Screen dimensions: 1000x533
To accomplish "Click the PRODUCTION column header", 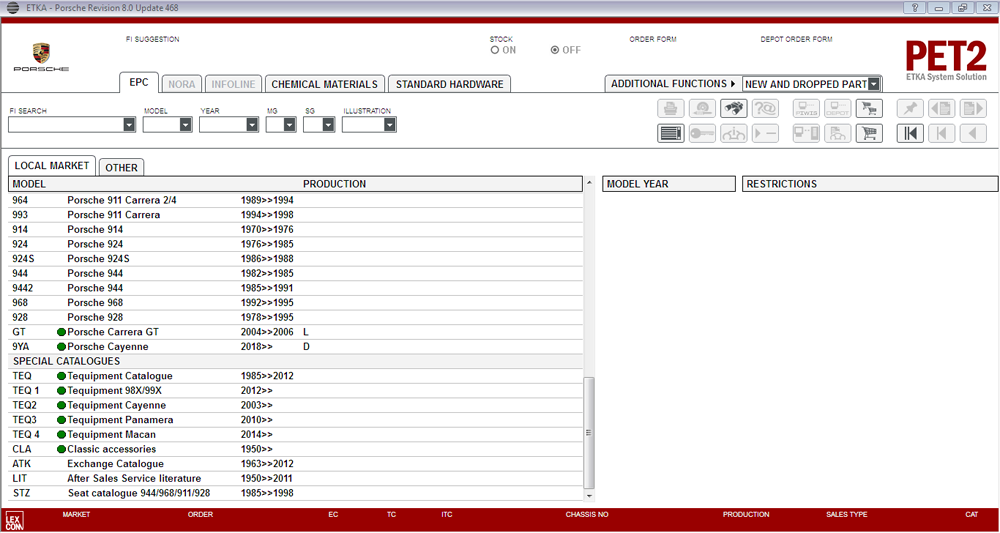I will click(x=334, y=184).
